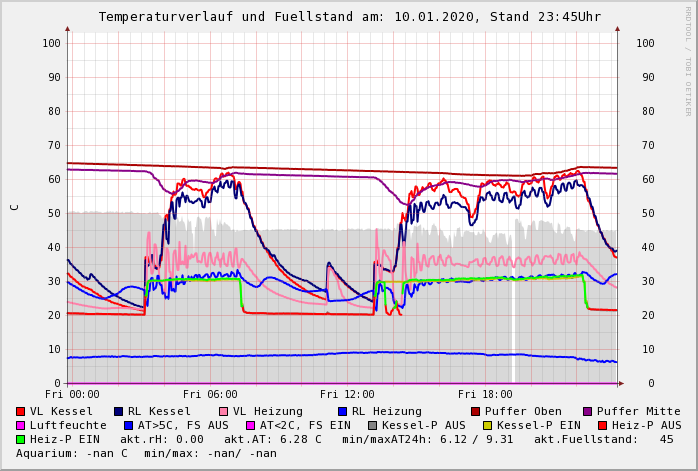Click the Puffer Oben legend swatch
This screenshot has width=698, height=471.
476,411
